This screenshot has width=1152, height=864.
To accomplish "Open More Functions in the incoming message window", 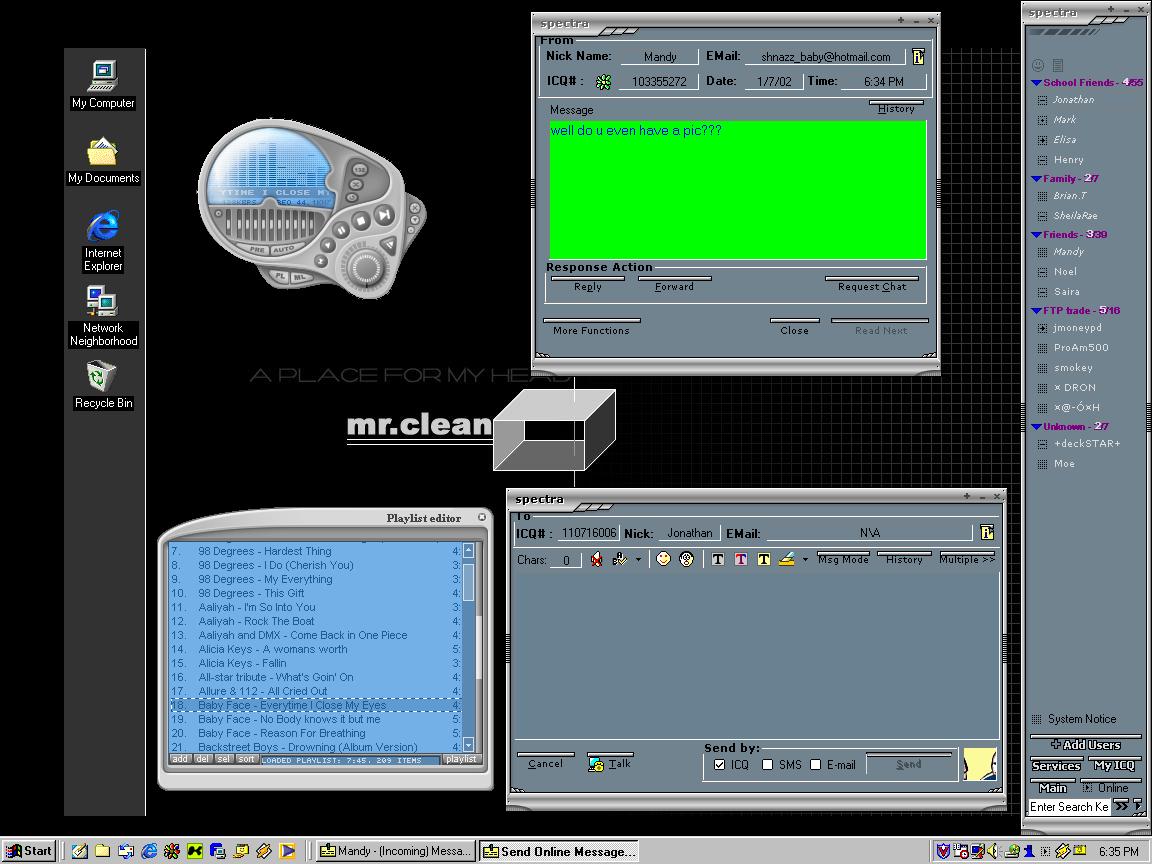I will point(591,329).
